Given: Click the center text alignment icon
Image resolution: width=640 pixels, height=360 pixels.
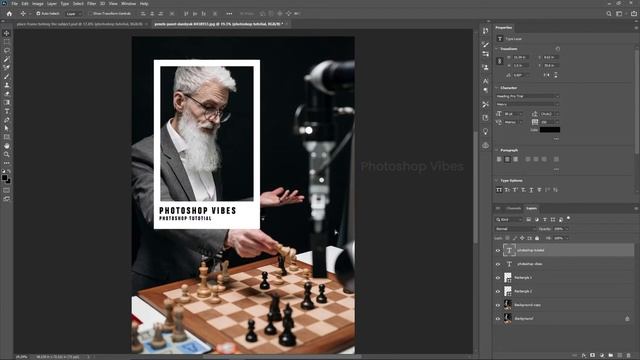Looking at the screenshot, I should point(507,159).
